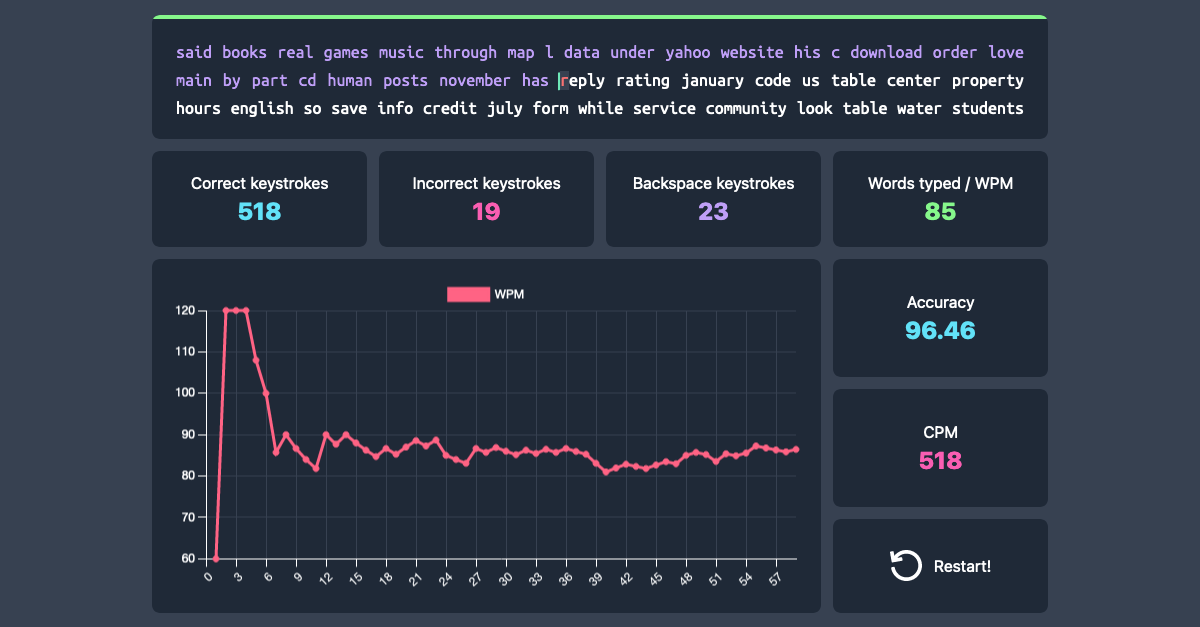Click the last data point on WPM line
The image size is (1200, 627).
(x=796, y=450)
